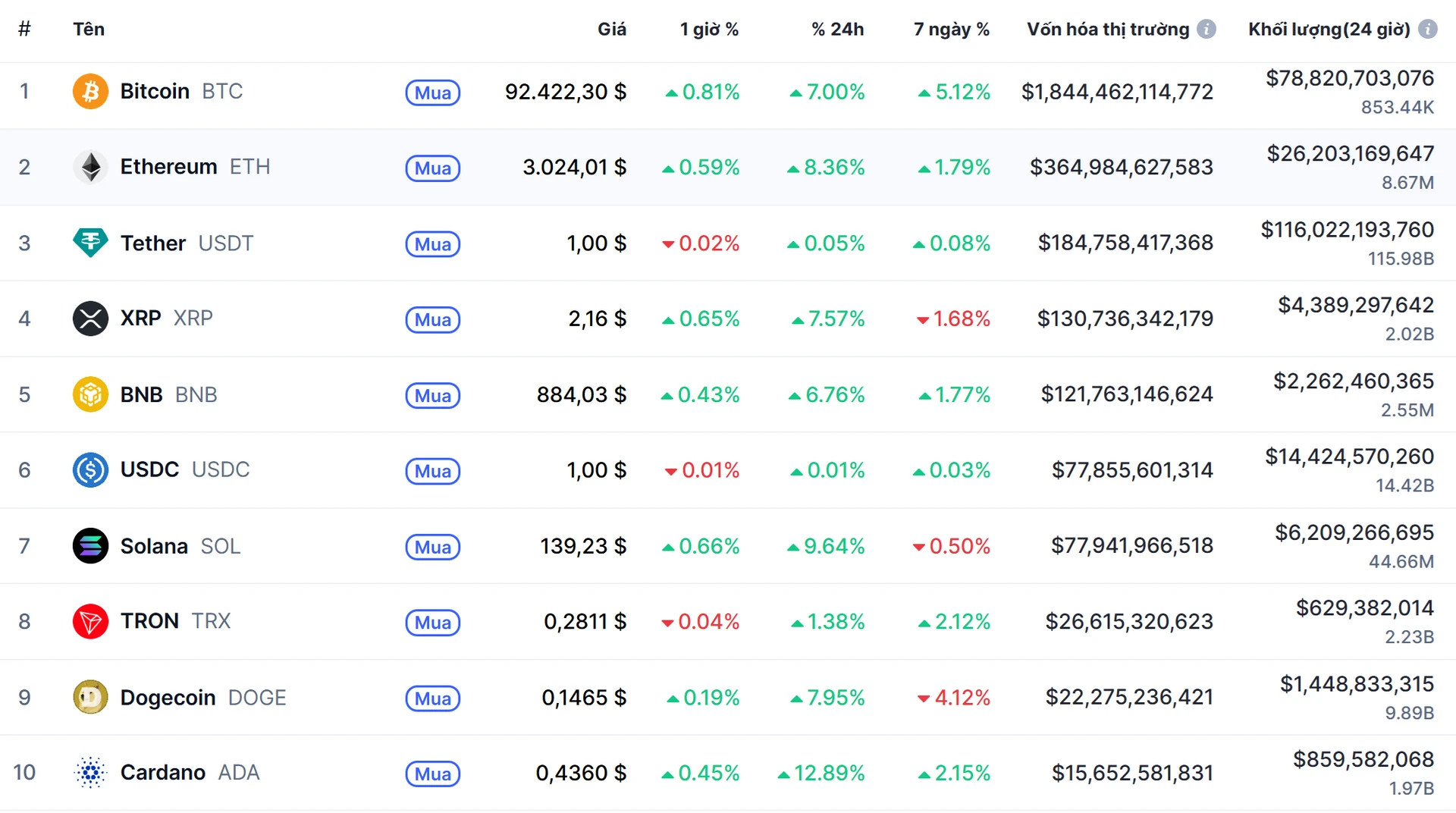The width and height of the screenshot is (1456, 813).
Task: Click the Solana logo icon
Action: [90, 546]
